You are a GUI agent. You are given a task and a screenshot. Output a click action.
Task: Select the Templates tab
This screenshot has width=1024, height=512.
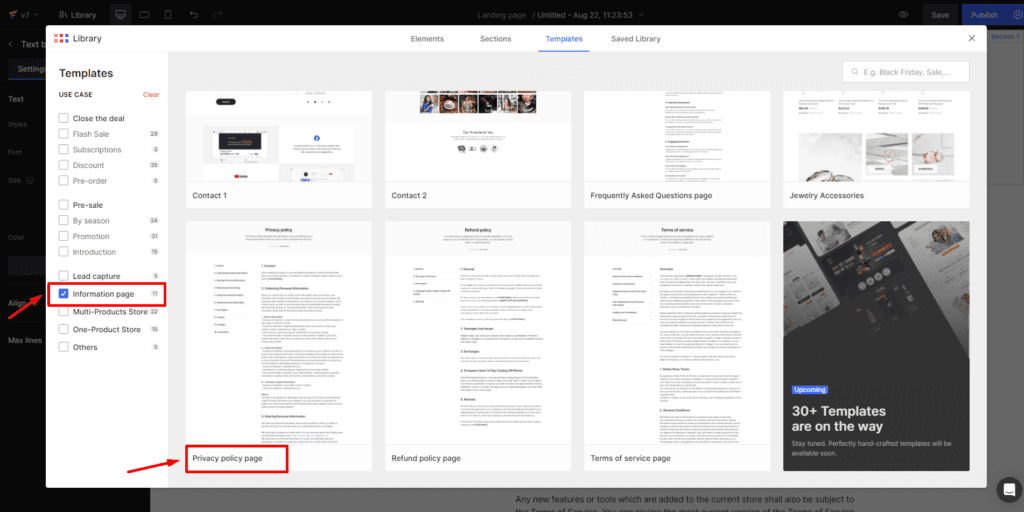564,39
